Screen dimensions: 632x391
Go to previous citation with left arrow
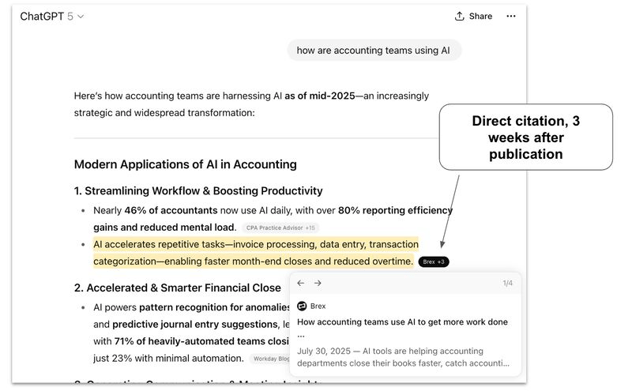click(x=301, y=283)
